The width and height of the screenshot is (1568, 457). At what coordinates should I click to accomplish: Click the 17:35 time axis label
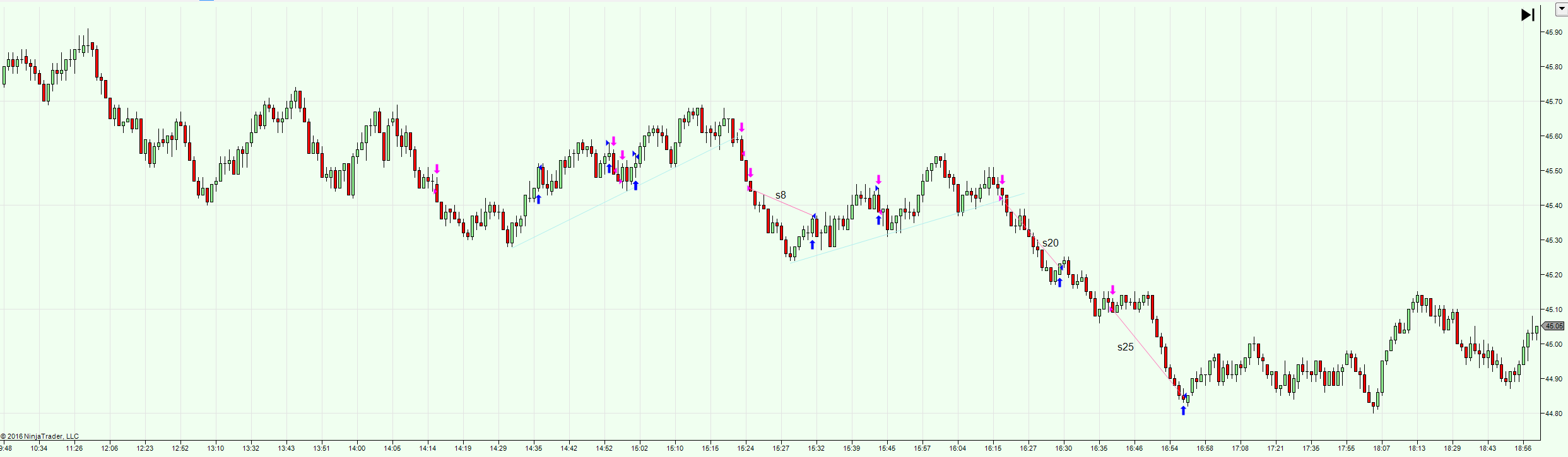point(1311,449)
